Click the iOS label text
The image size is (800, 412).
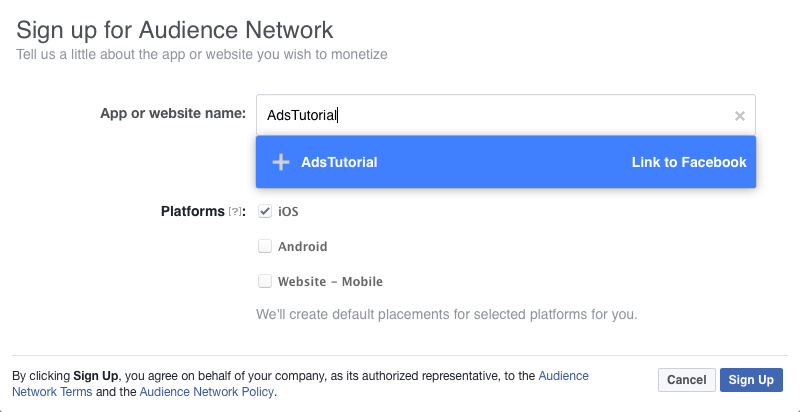click(288, 212)
